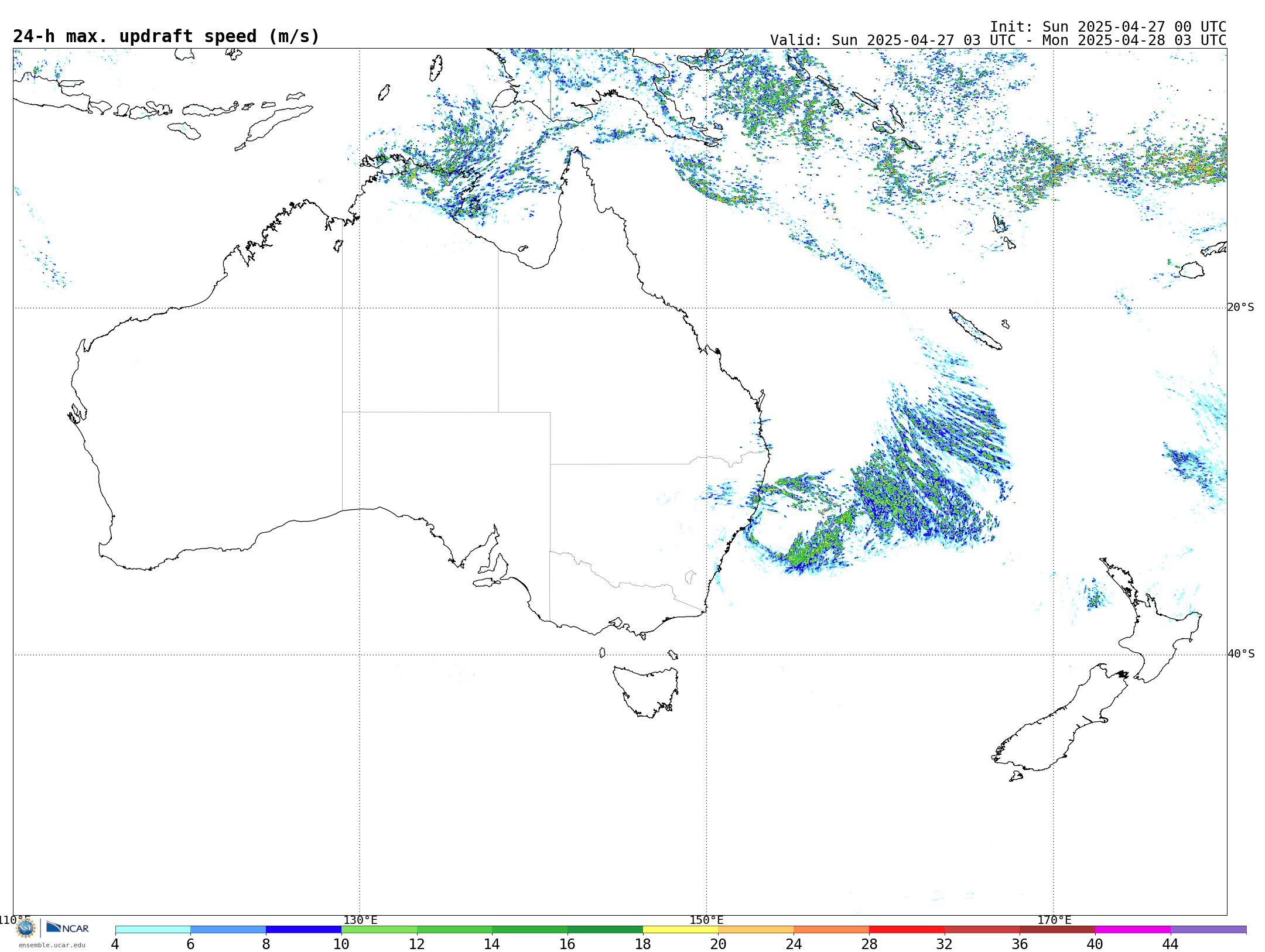Click the colorbar tick label '36'
This screenshot has height=952, width=1265.
coord(1020,944)
